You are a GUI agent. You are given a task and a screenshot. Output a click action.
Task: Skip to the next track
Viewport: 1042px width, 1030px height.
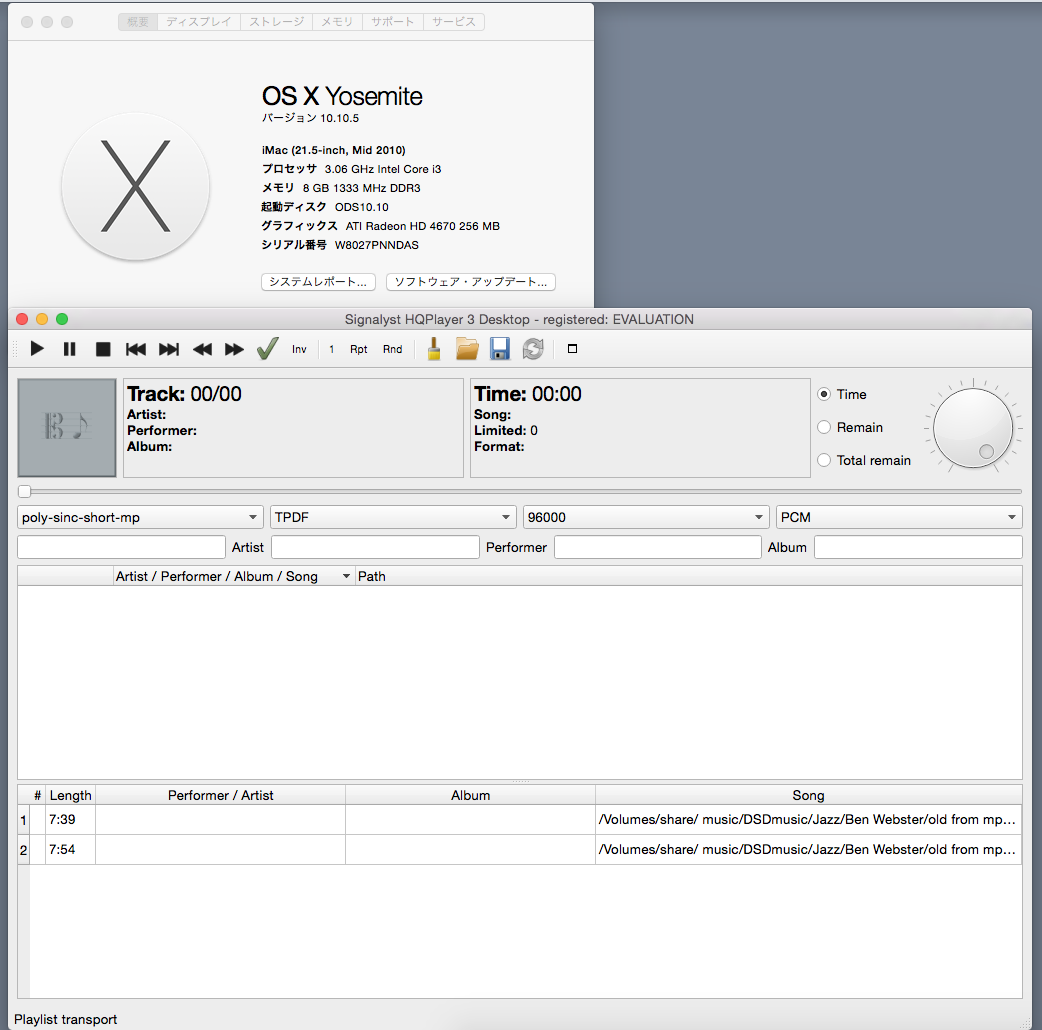169,349
